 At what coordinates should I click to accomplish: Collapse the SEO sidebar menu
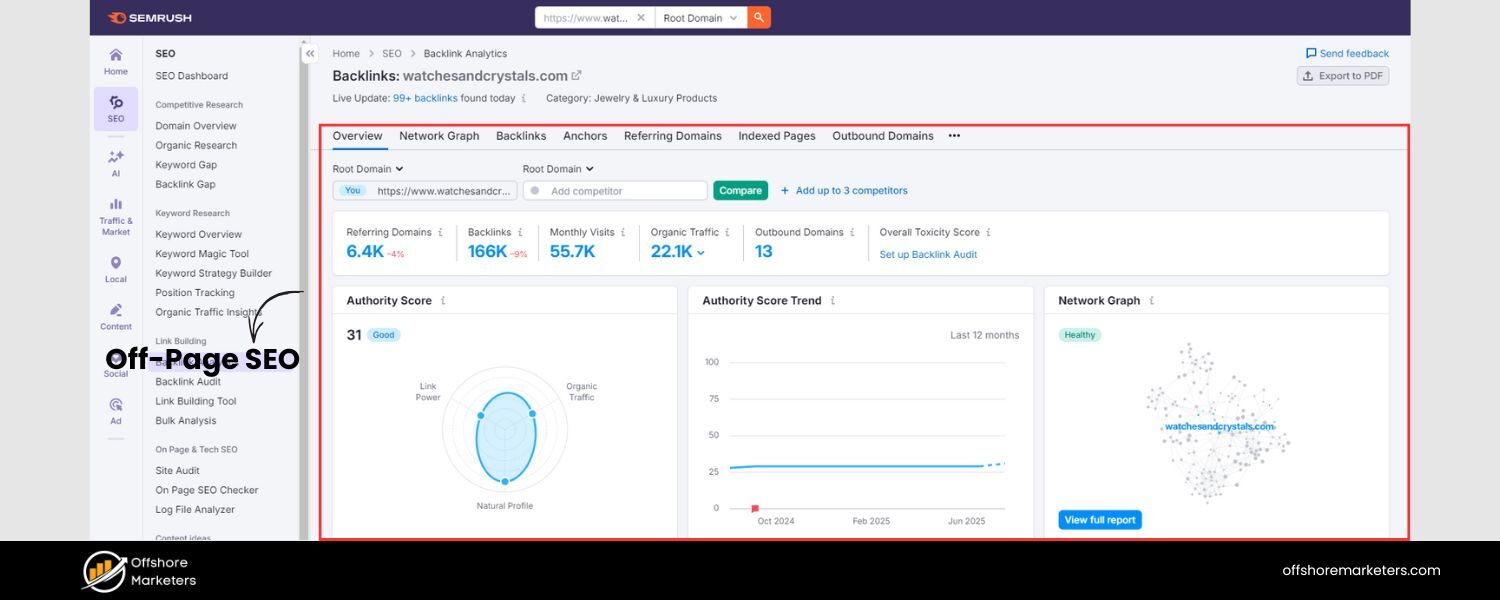(310, 54)
